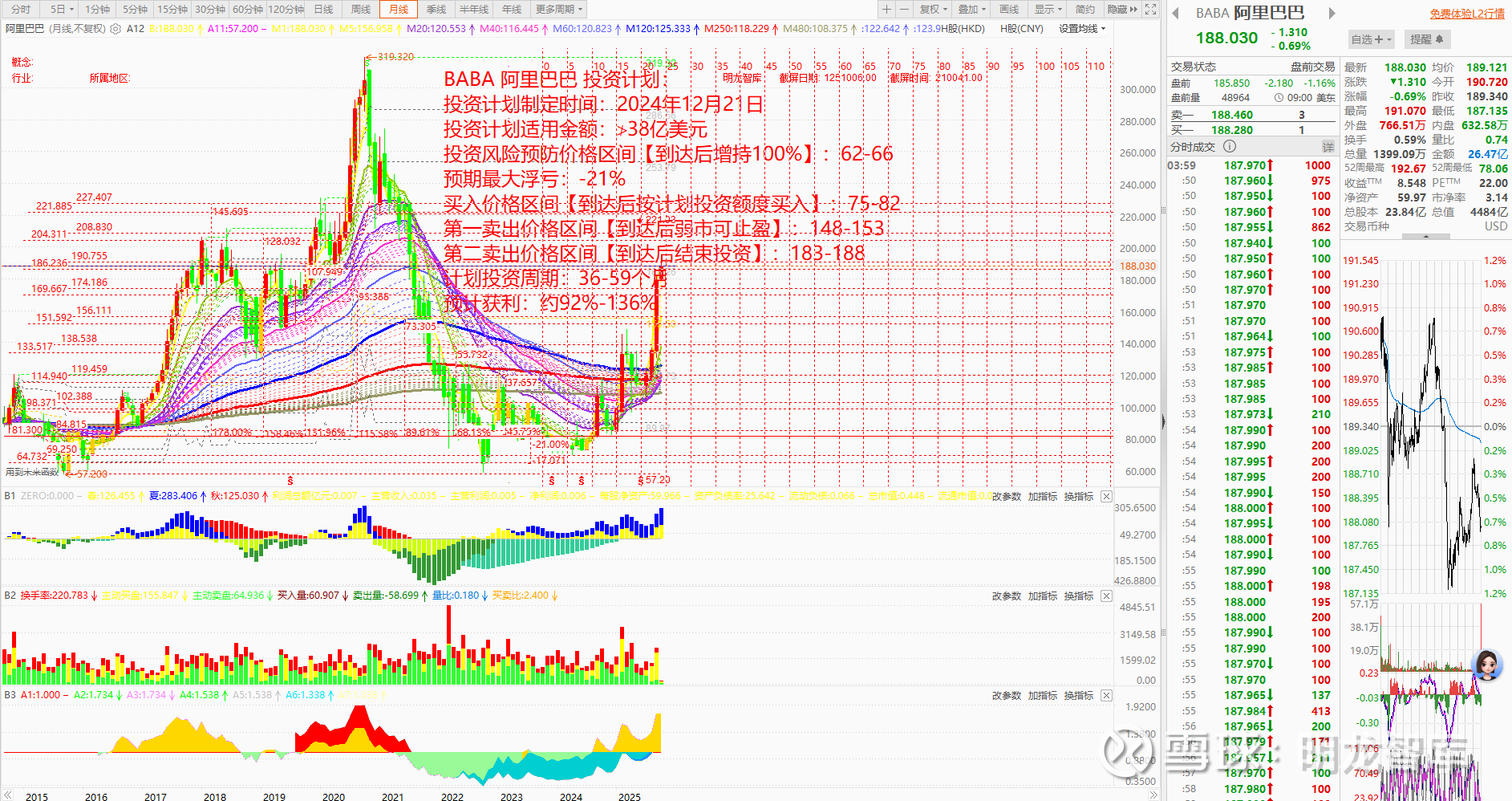Toggle 隐藏 to hide the side panel
This screenshot has height=801, width=1512.
click(1121, 10)
